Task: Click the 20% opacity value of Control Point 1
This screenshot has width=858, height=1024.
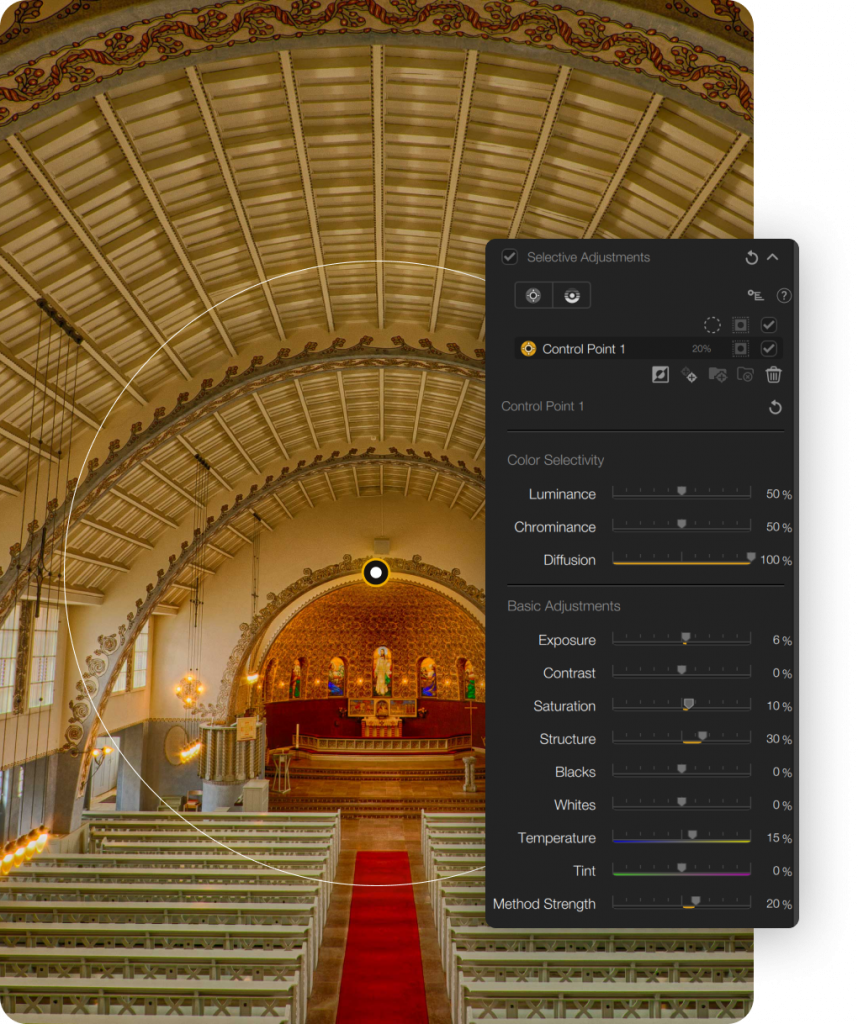Action: pos(703,348)
